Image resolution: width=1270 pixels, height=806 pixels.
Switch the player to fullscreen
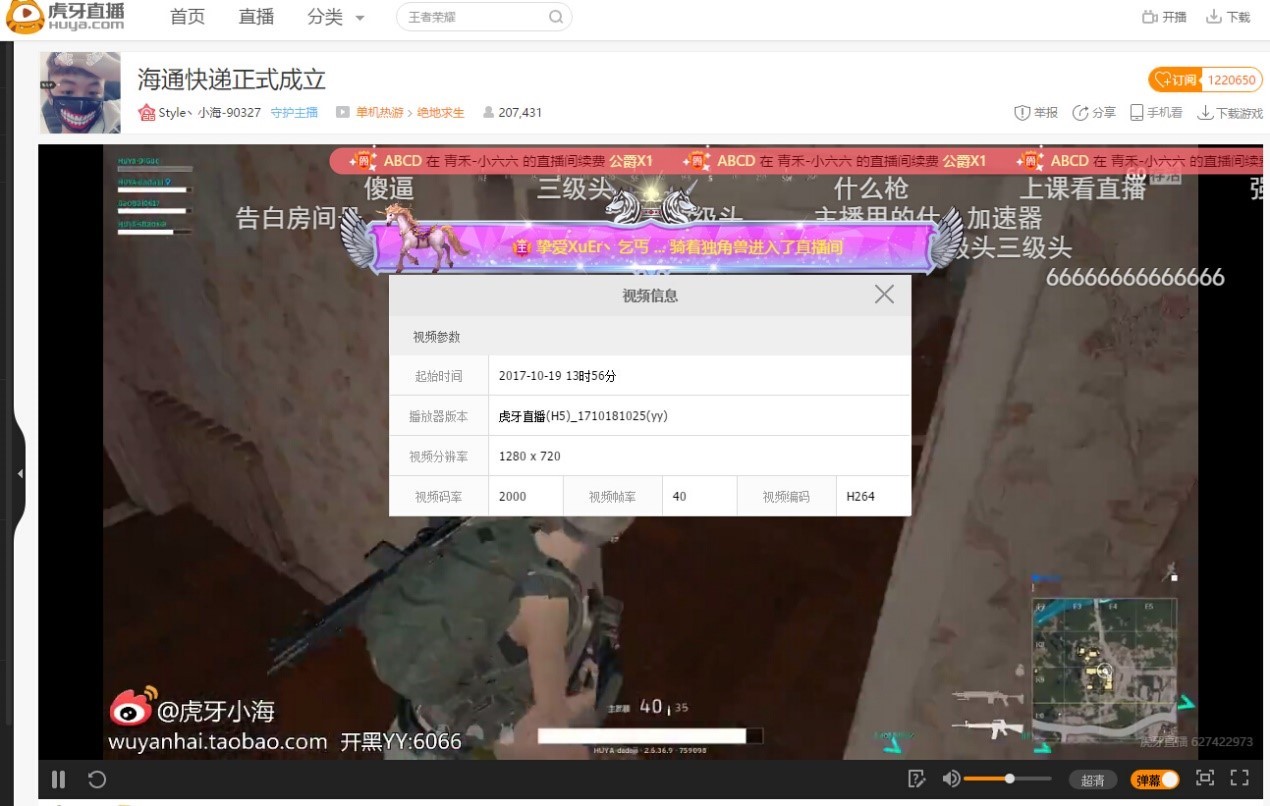(1238, 778)
